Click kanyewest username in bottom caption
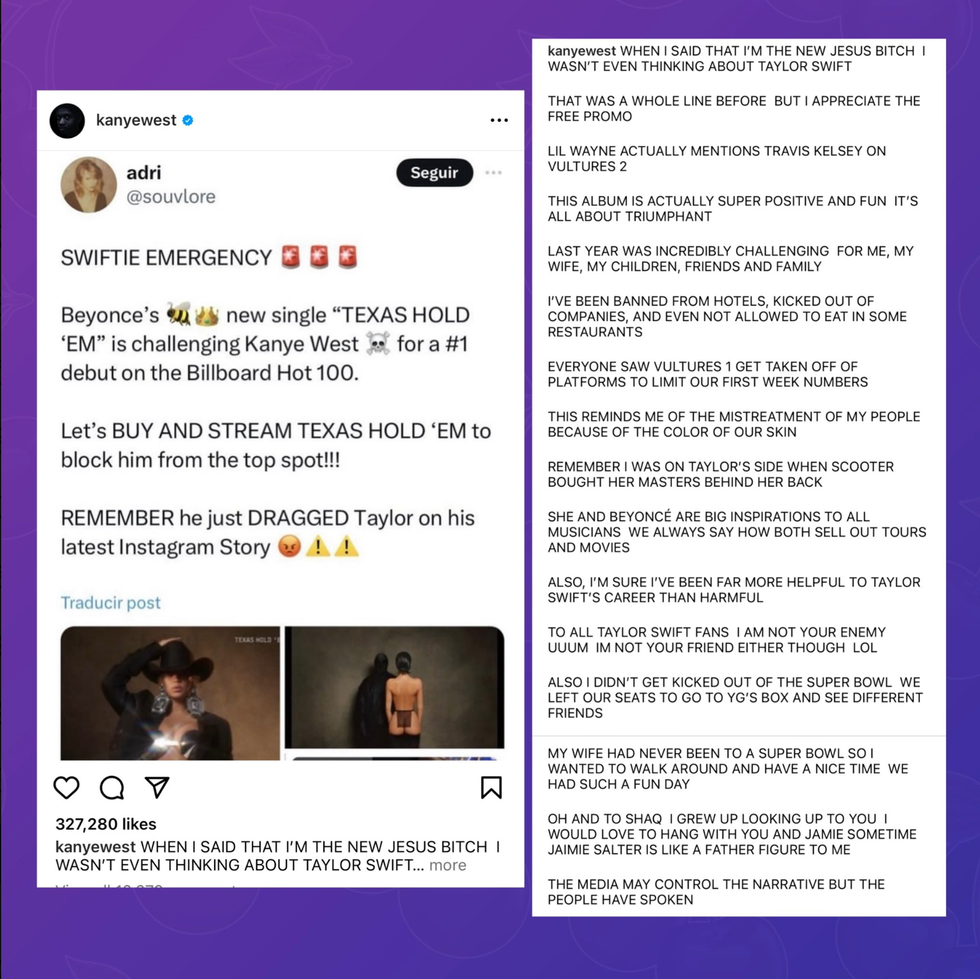The height and width of the screenshot is (979, 980). (x=95, y=847)
